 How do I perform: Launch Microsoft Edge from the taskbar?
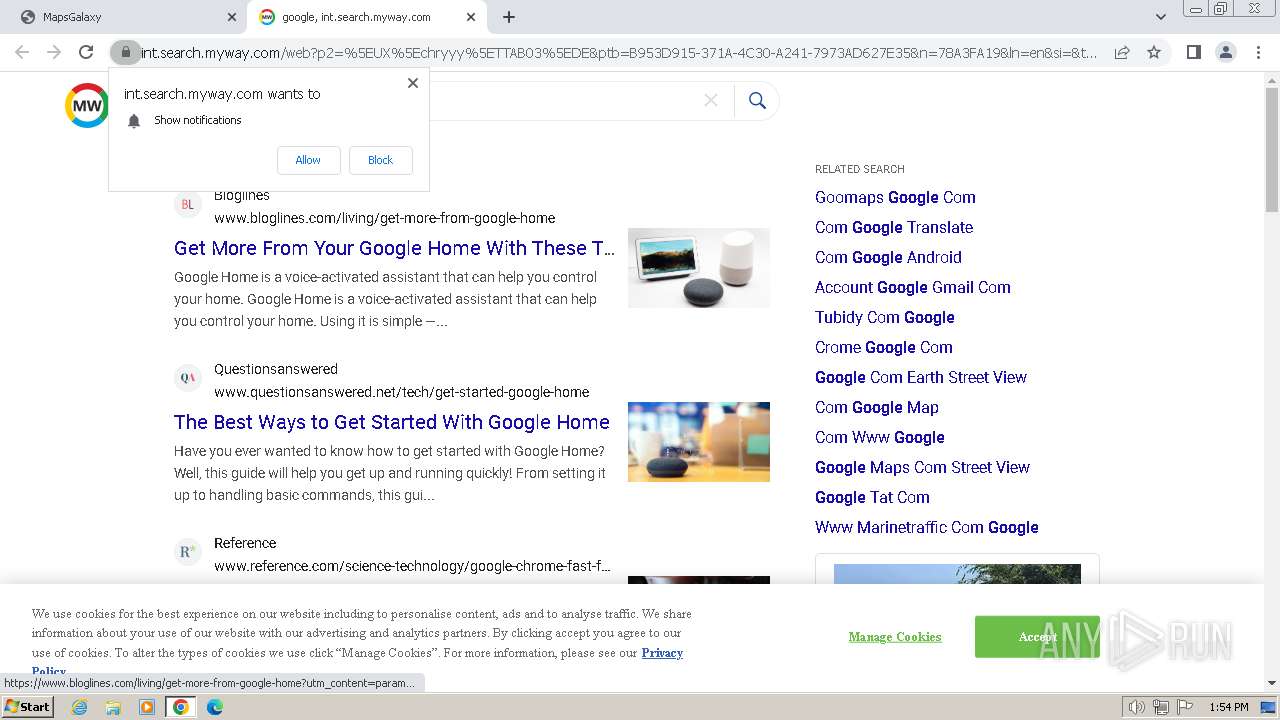coord(215,707)
